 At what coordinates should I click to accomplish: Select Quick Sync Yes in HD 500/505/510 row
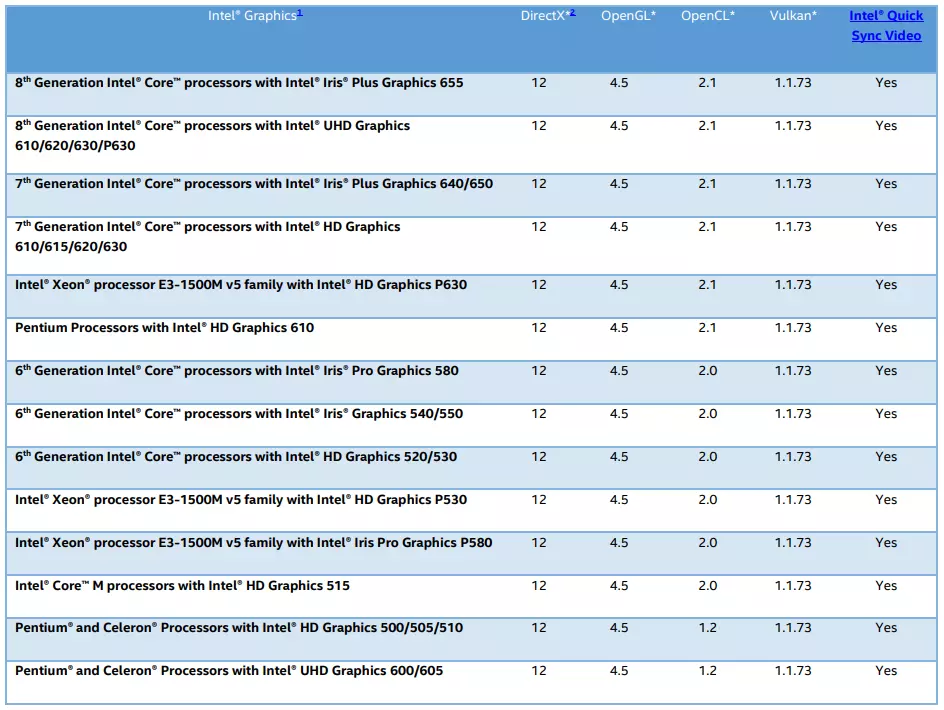[x=886, y=627]
